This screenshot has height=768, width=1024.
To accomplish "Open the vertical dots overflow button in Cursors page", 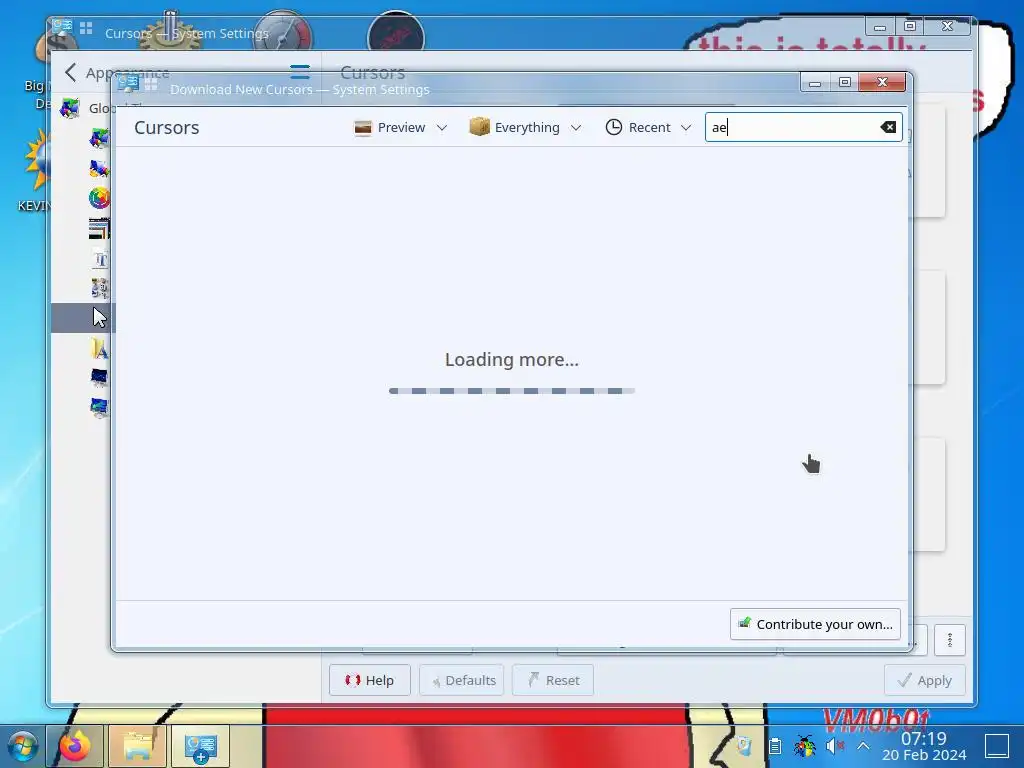I will click(950, 640).
